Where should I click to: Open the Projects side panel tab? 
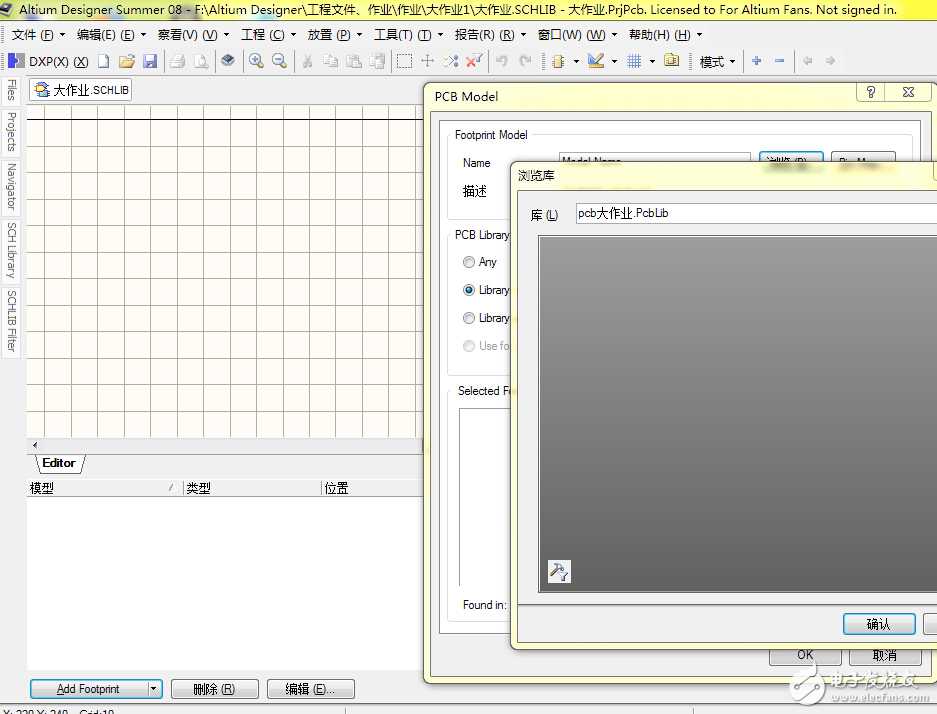(x=11, y=132)
